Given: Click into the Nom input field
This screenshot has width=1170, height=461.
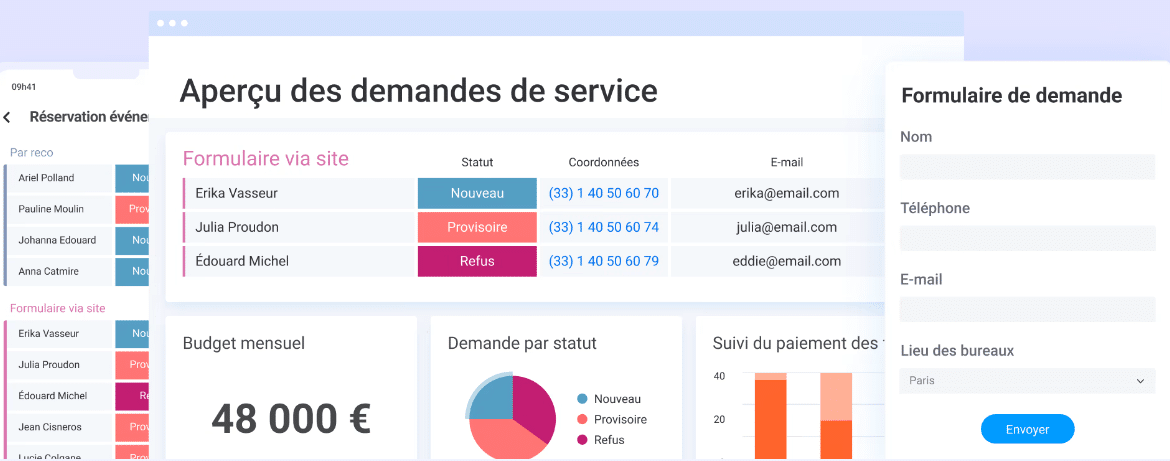Looking at the screenshot, I should [x=1027, y=167].
